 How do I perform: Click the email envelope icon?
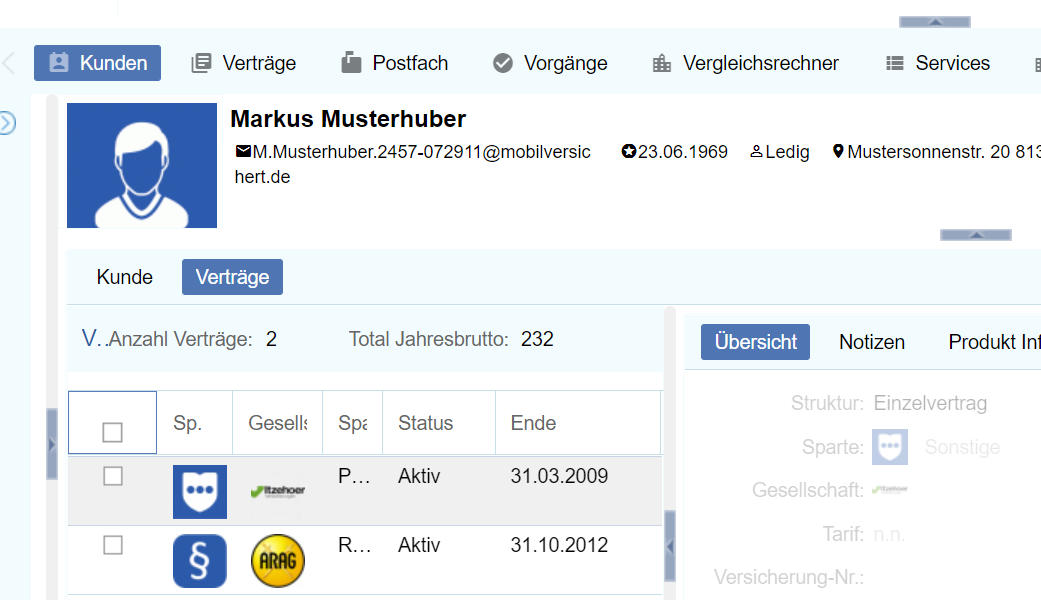coord(243,152)
